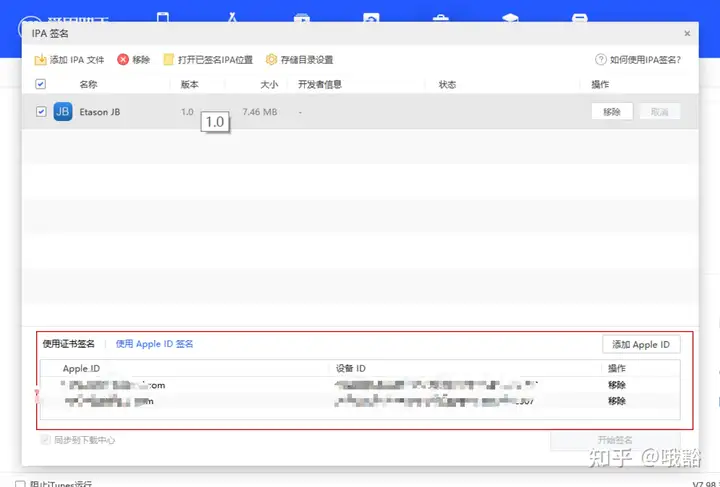Remove the first Apple ID ending in 'om'
This screenshot has height=487, width=720.
617,385
